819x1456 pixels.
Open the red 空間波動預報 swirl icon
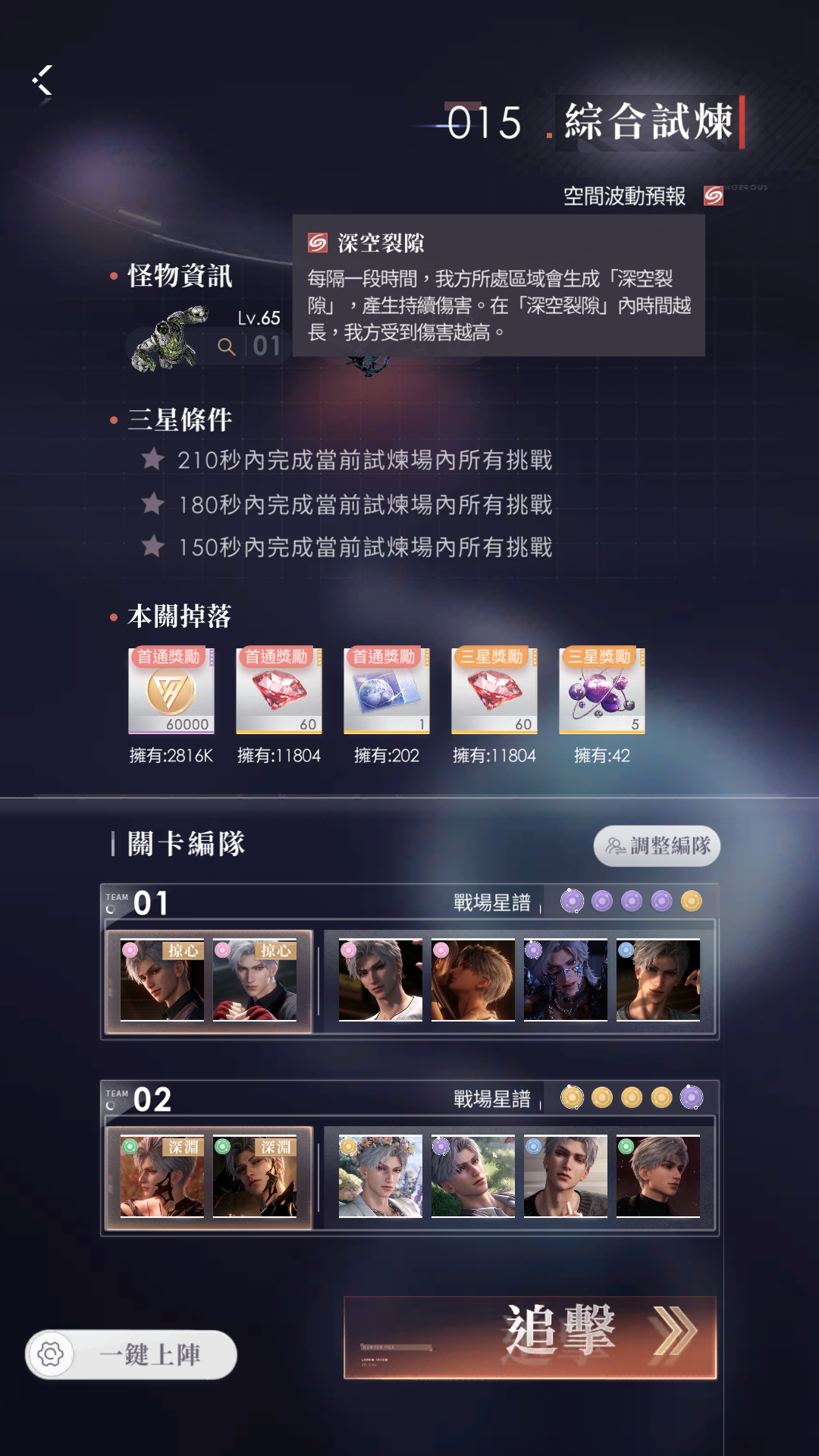tap(713, 196)
